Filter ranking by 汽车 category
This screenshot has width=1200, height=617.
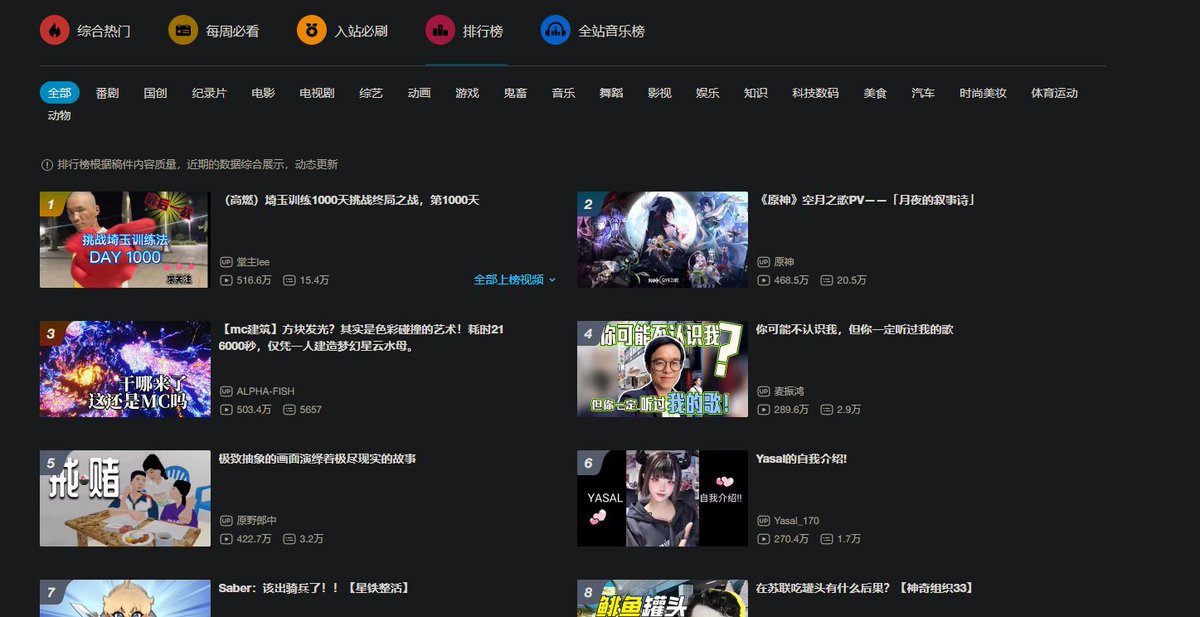923,93
